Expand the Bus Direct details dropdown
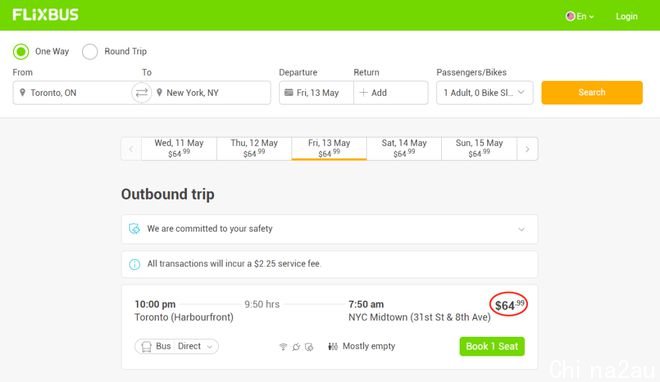Screen dimensions: 660x382 point(177,346)
